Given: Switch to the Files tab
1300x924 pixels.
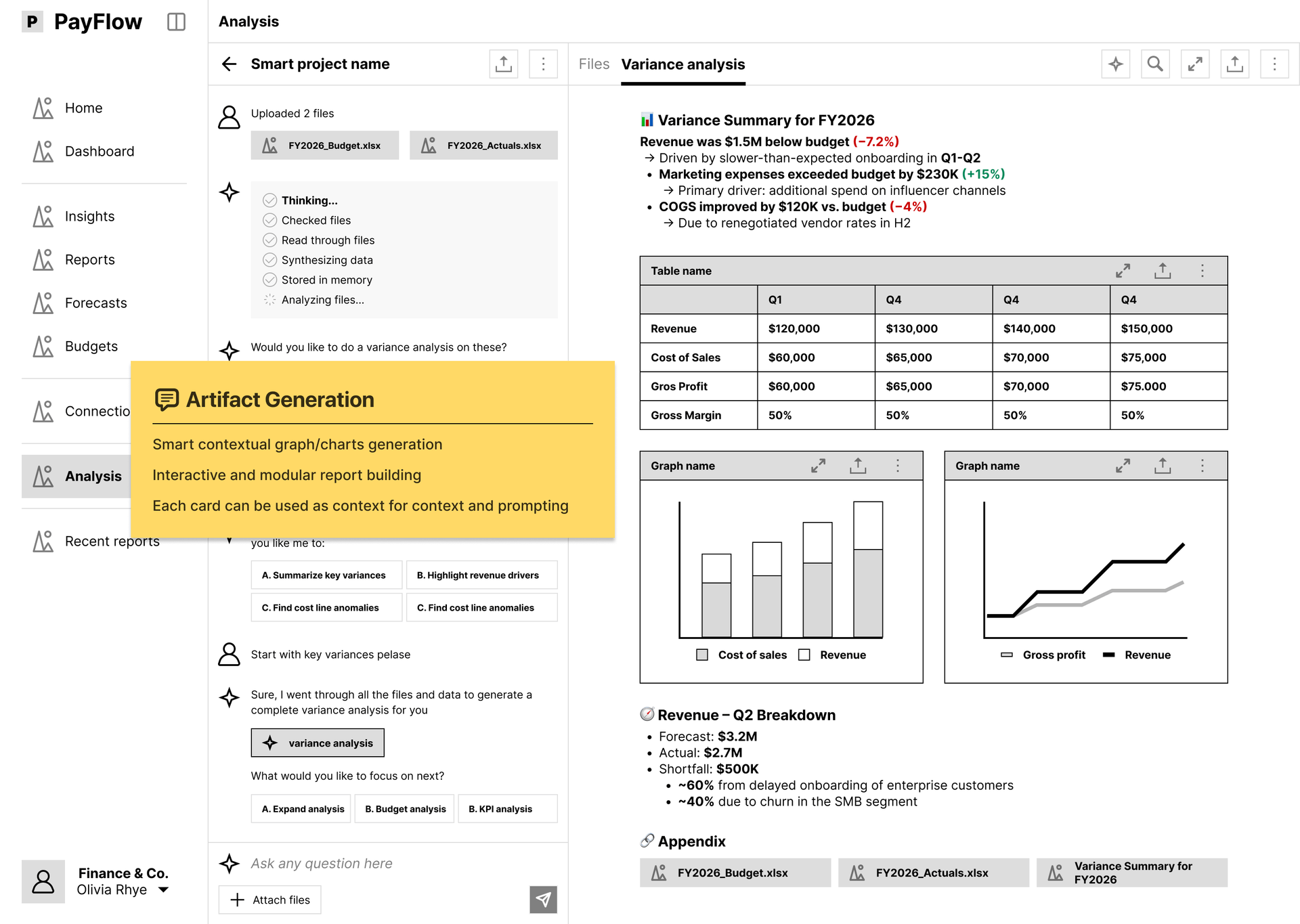Looking at the screenshot, I should click(594, 64).
